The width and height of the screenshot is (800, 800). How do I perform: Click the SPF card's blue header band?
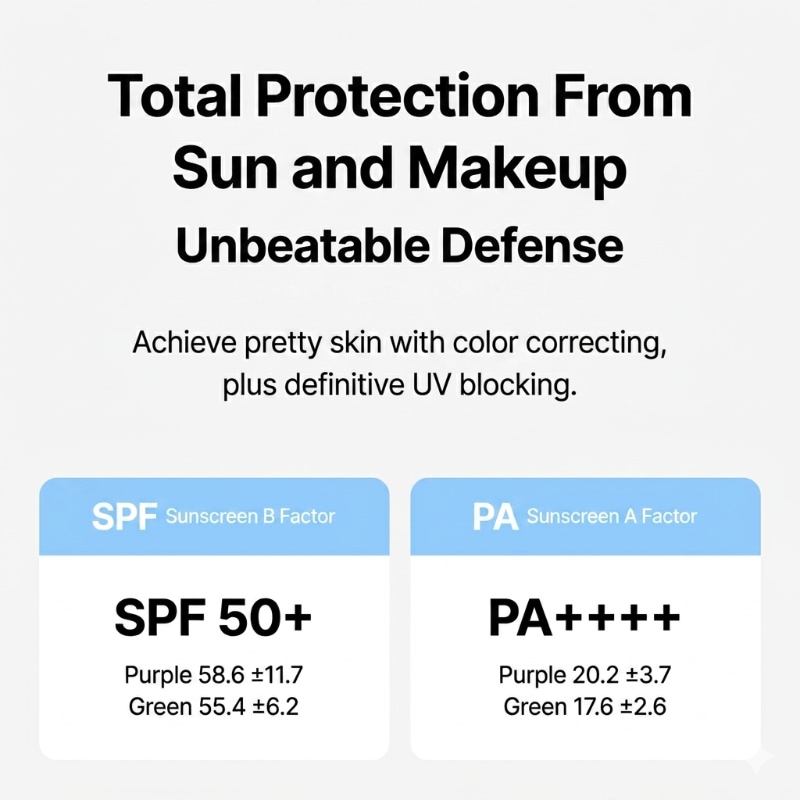(214, 516)
